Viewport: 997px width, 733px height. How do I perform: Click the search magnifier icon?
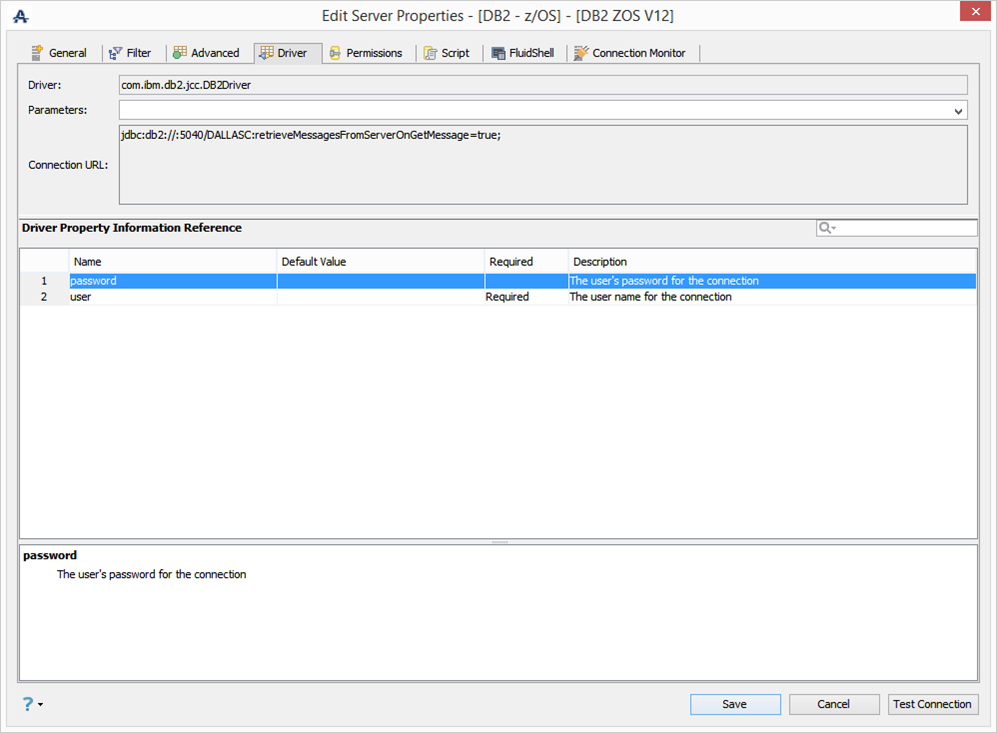point(825,228)
